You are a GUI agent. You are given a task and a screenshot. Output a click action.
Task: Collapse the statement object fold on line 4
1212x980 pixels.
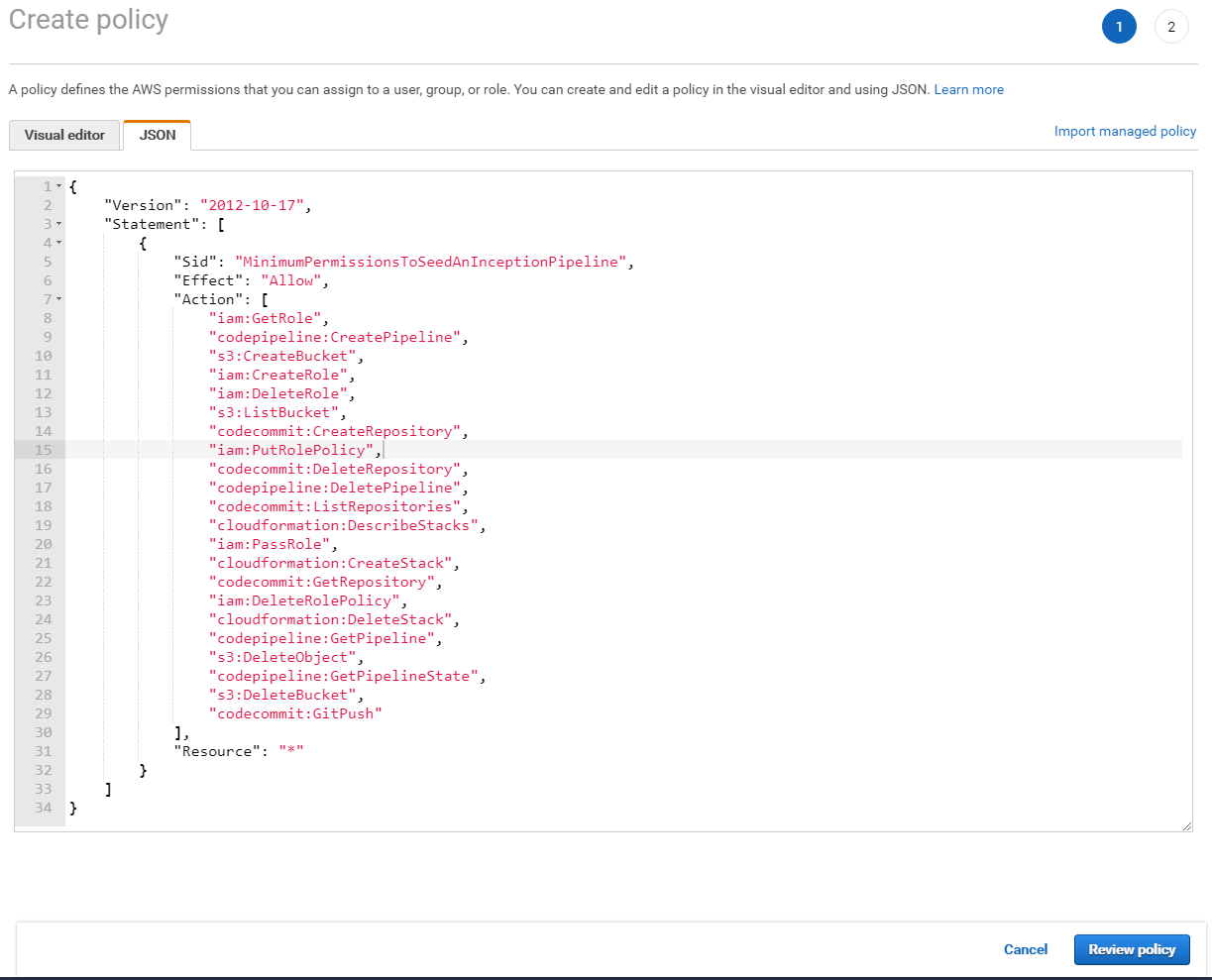(59, 243)
